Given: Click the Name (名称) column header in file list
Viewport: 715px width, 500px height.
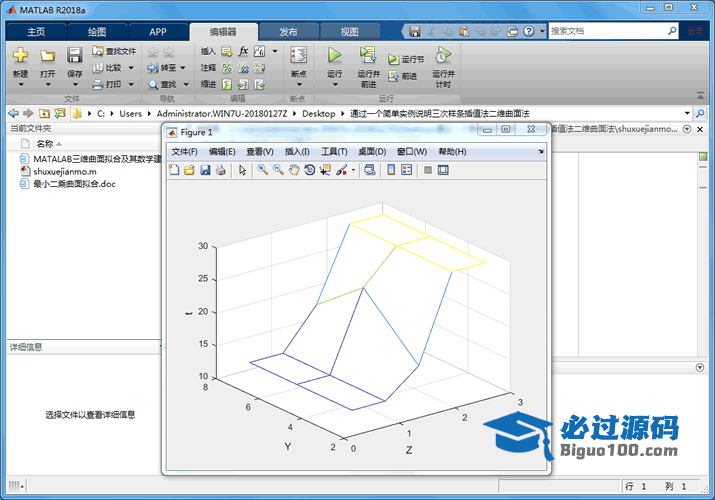Looking at the screenshot, I should 45,144.
